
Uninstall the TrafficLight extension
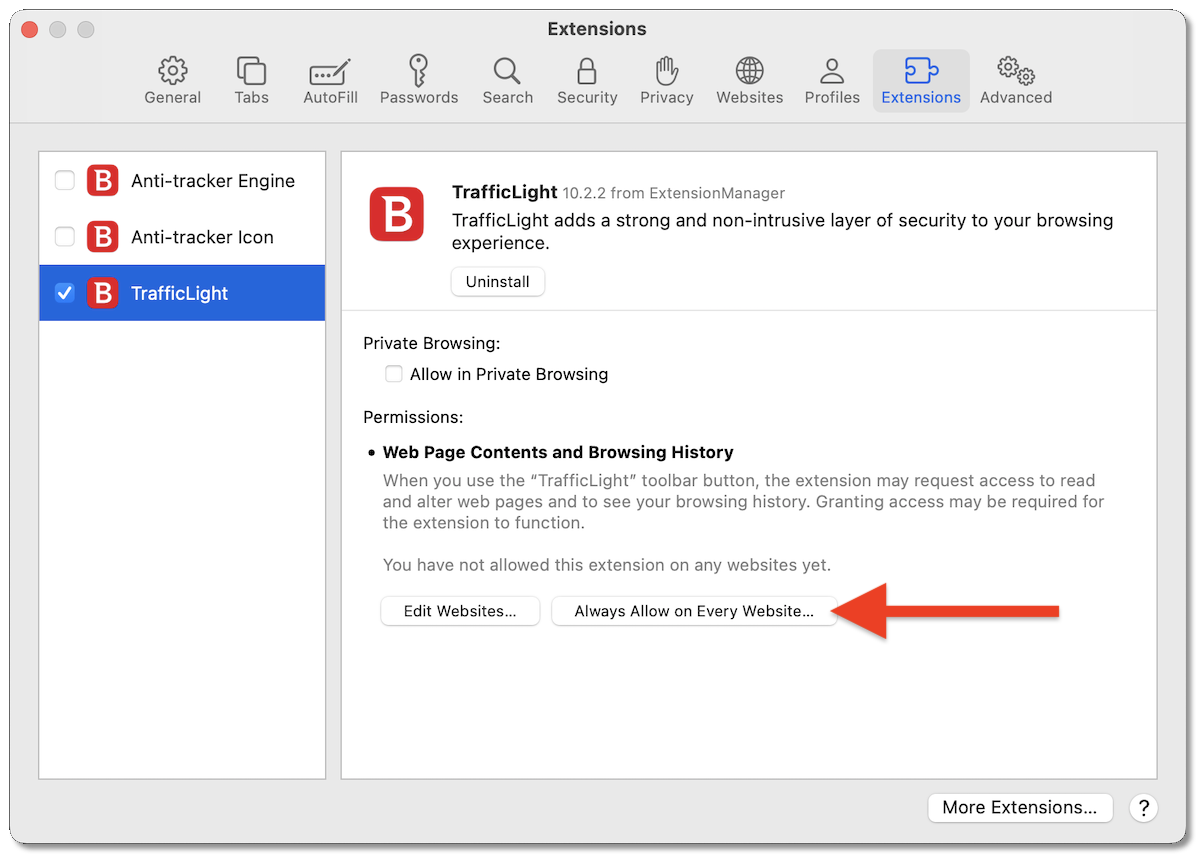(x=497, y=281)
